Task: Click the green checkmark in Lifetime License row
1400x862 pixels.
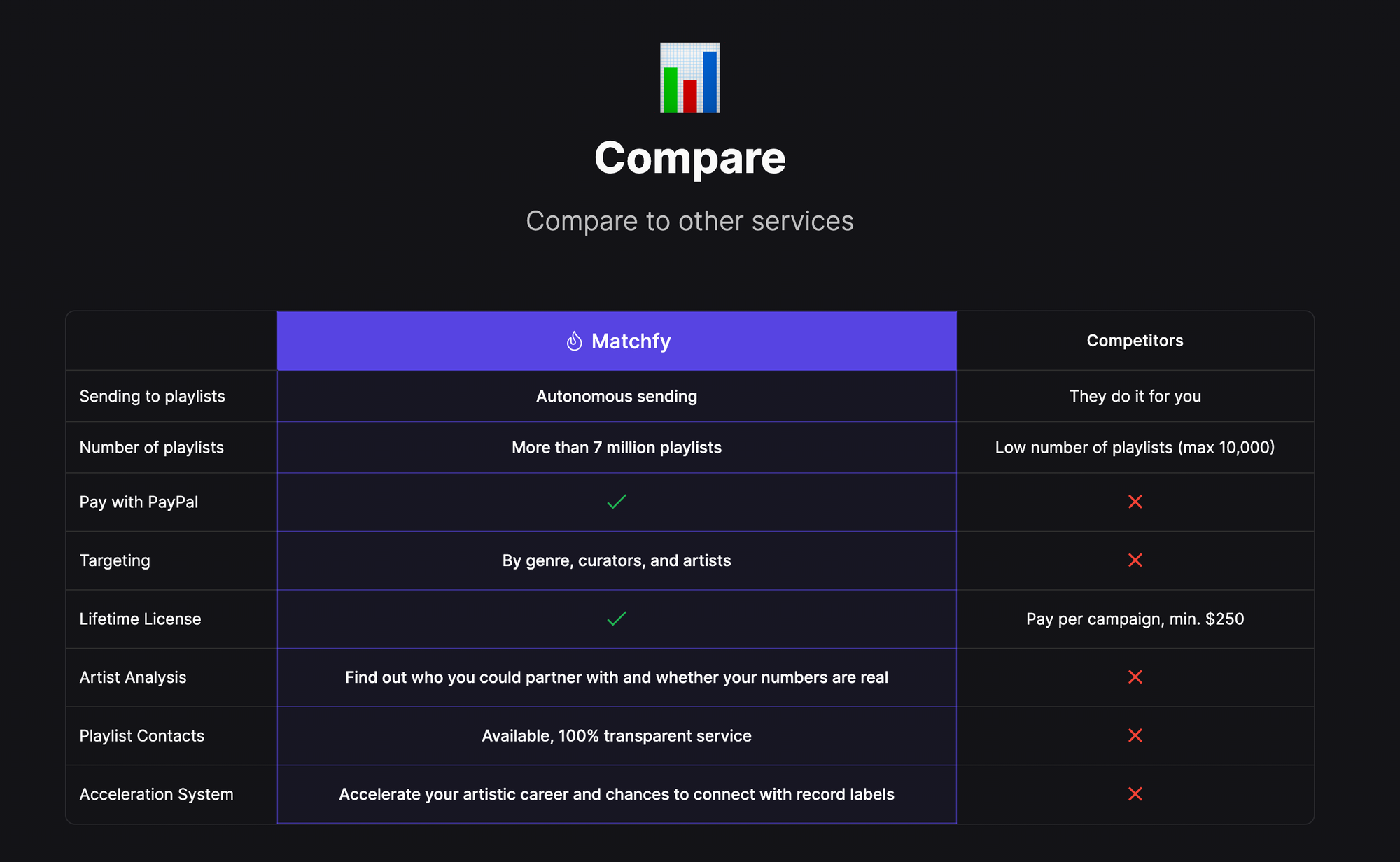Action: point(617,619)
